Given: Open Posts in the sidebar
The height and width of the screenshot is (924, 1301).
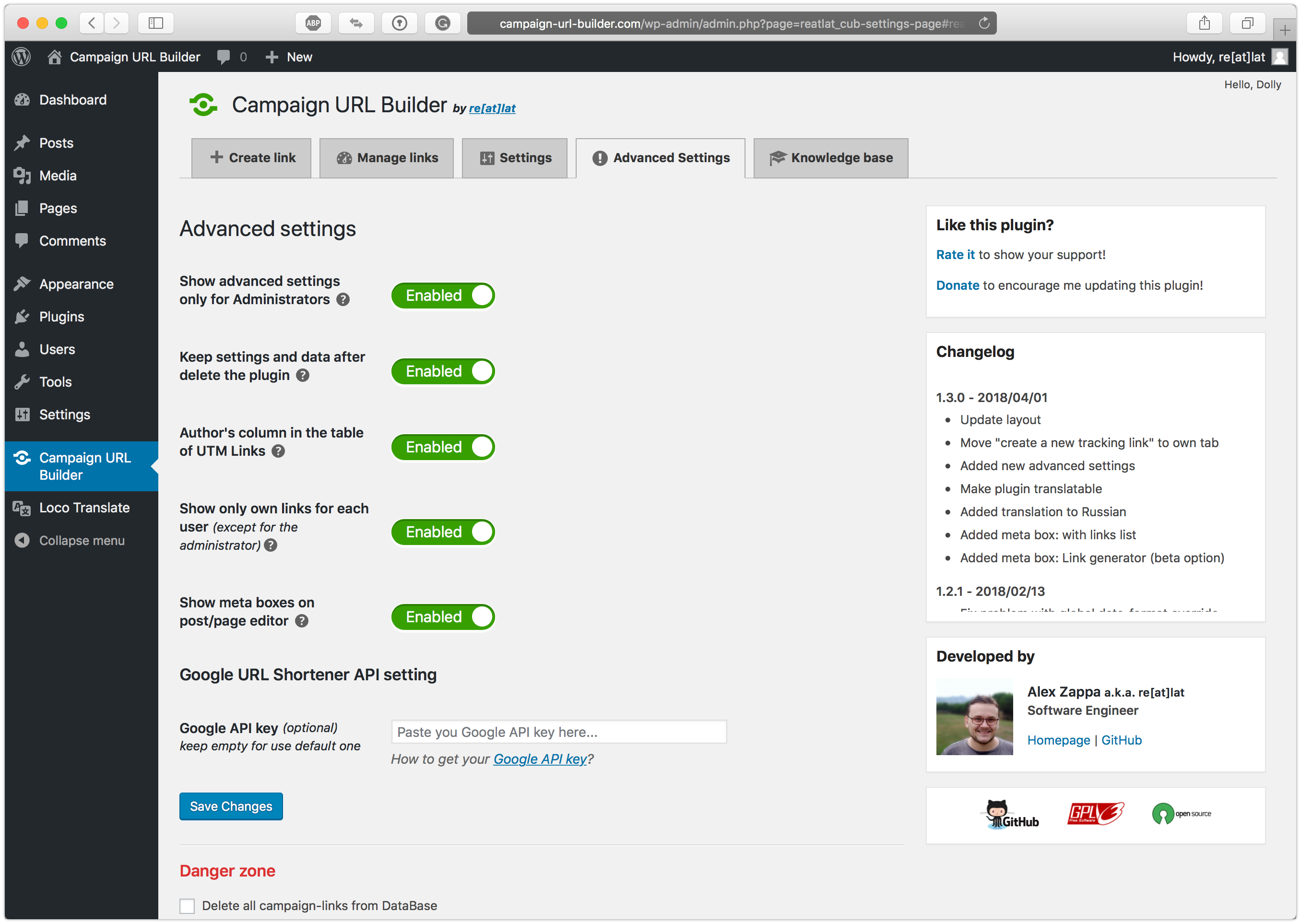Looking at the screenshot, I should [82, 143].
